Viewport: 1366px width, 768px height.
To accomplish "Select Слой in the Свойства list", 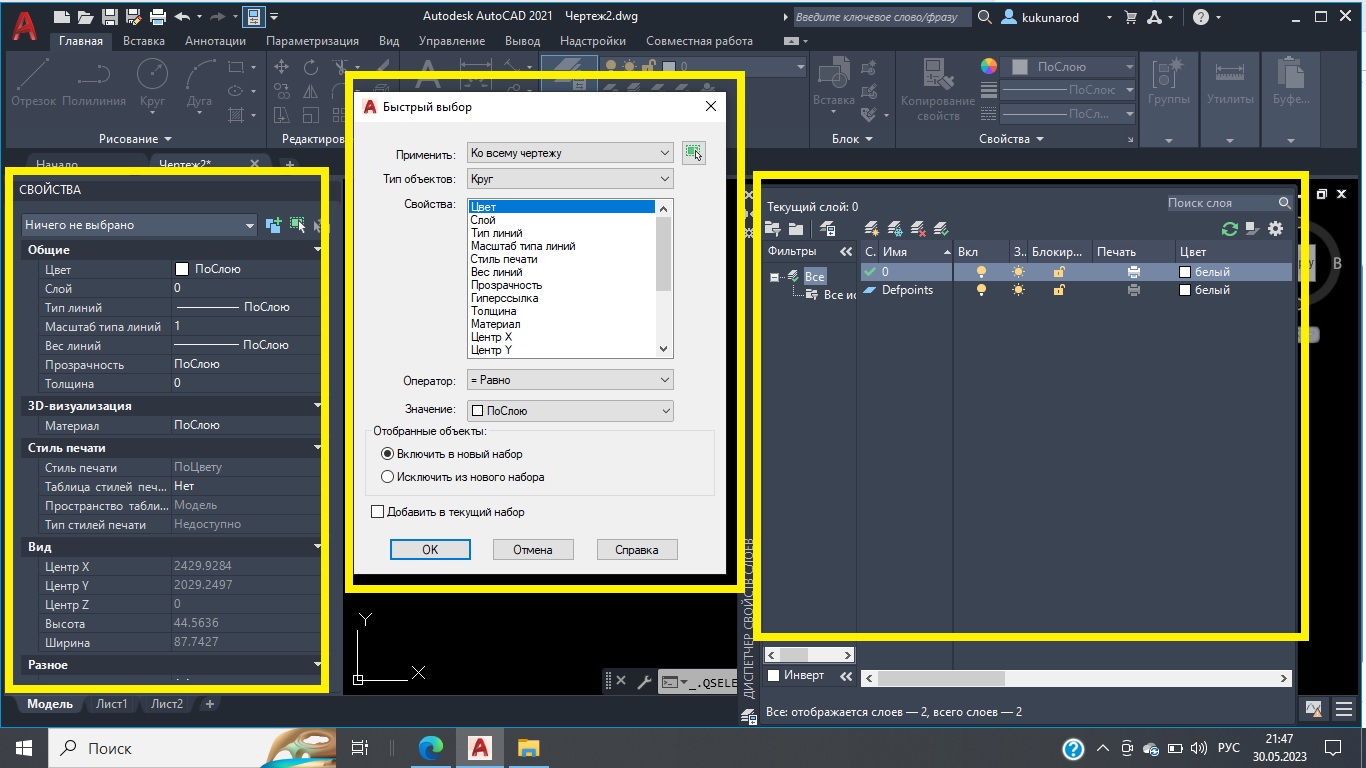I will click(561, 220).
